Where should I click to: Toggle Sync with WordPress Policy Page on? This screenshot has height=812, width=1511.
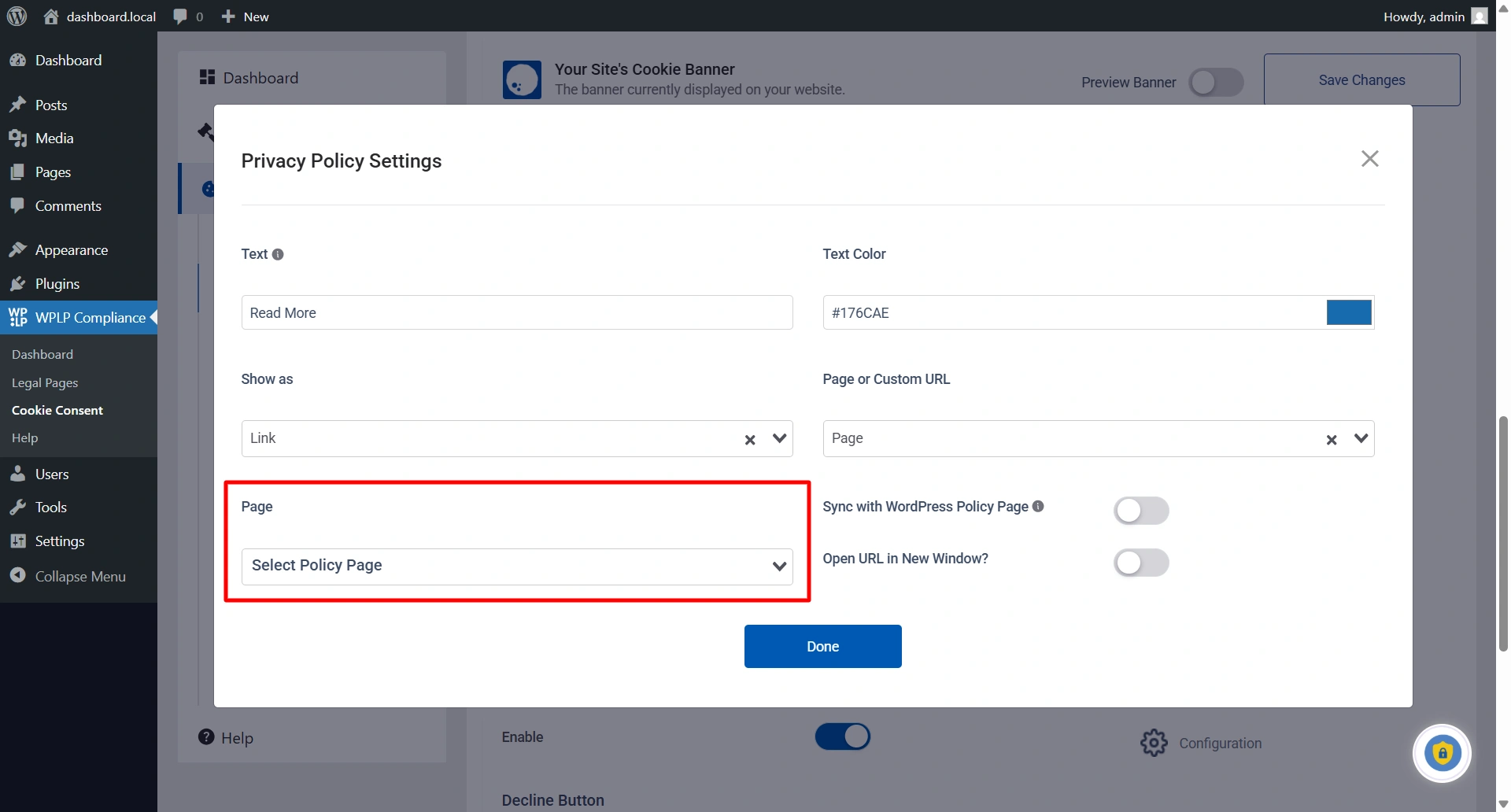click(1141, 510)
